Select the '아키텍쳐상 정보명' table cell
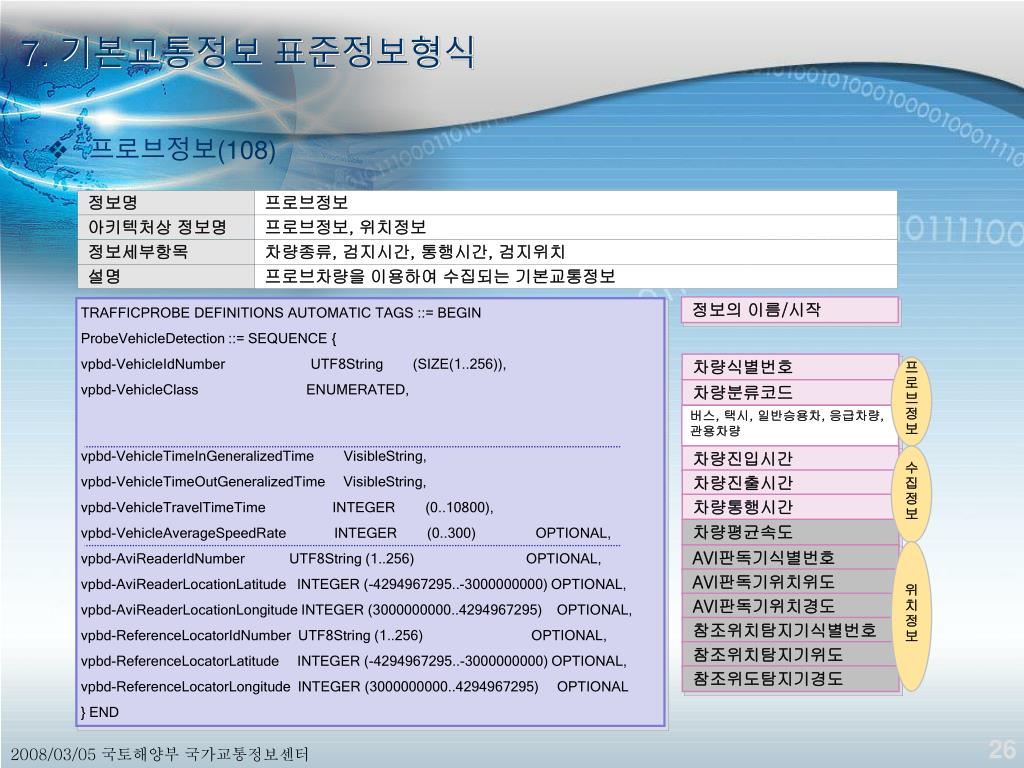This screenshot has height=768, width=1024. click(x=167, y=227)
